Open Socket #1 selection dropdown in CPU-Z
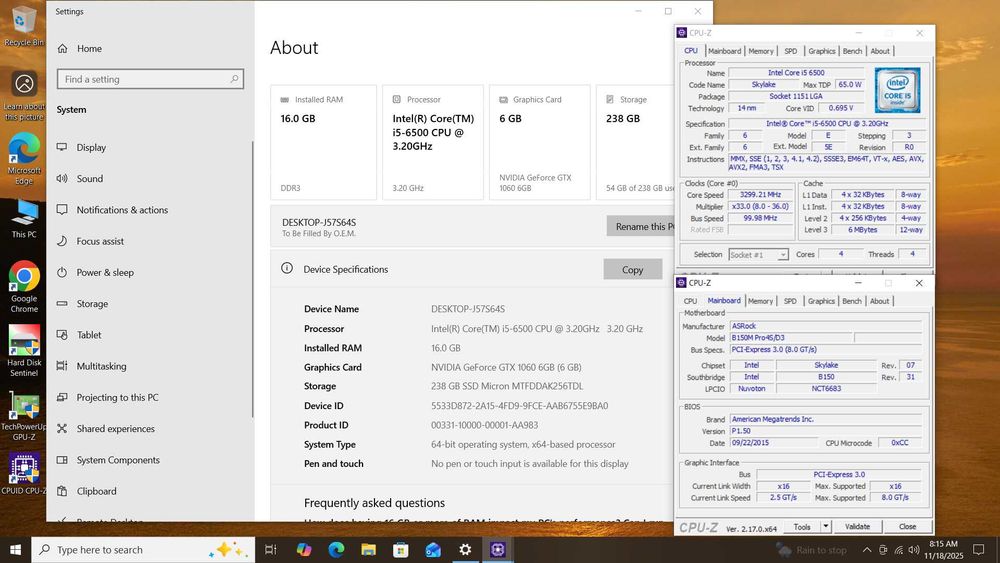 758,254
